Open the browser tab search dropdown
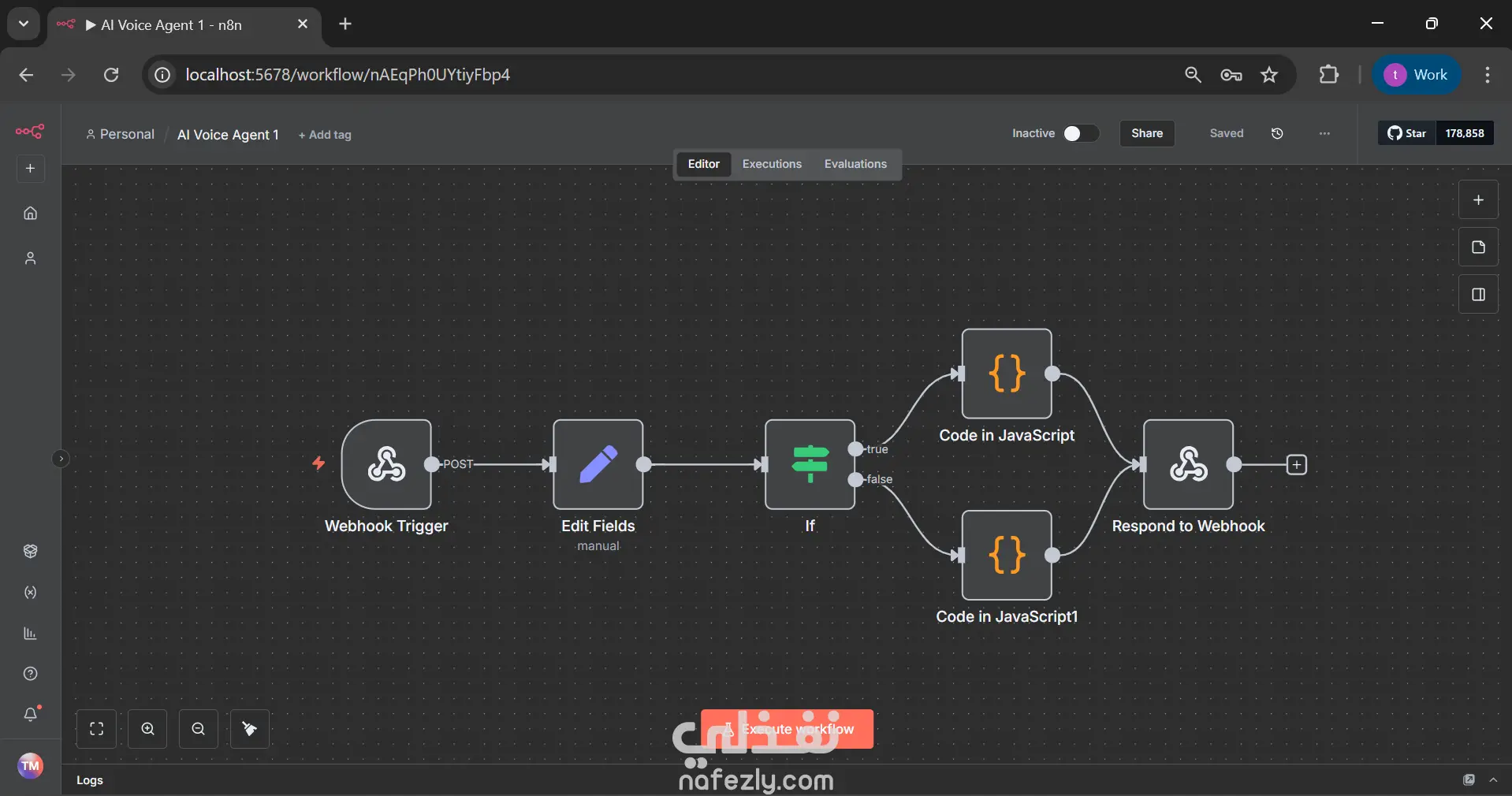This screenshot has height=796, width=1512. (x=24, y=24)
